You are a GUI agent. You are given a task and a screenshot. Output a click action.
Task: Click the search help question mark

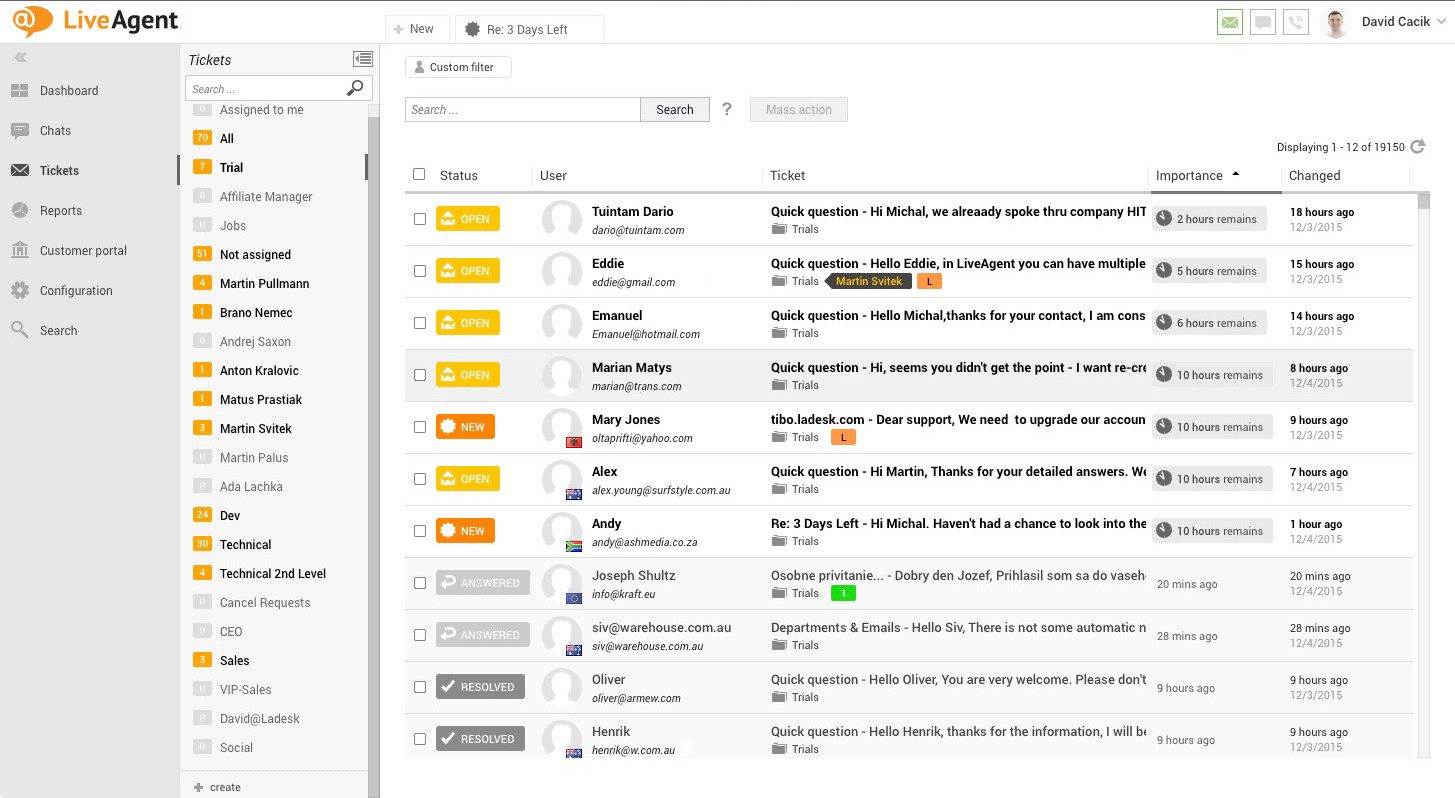727,109
